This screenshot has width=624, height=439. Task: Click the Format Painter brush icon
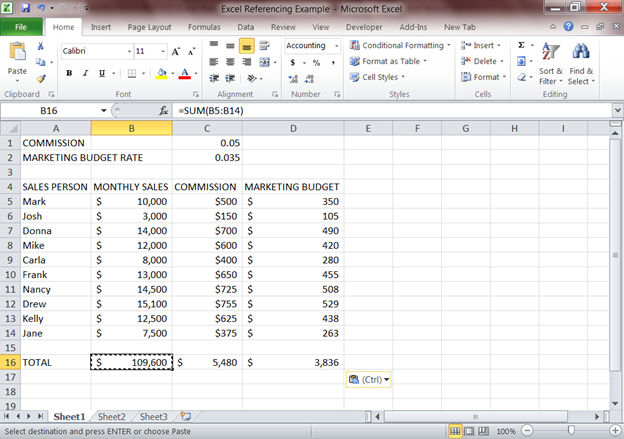click(x=41, y=78)
